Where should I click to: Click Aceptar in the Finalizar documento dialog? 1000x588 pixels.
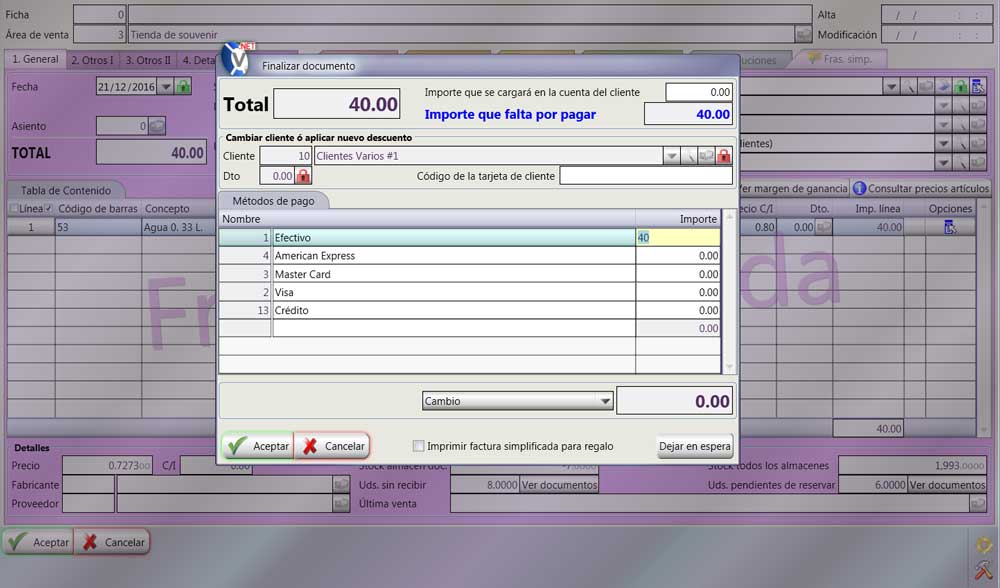point(258,446)
